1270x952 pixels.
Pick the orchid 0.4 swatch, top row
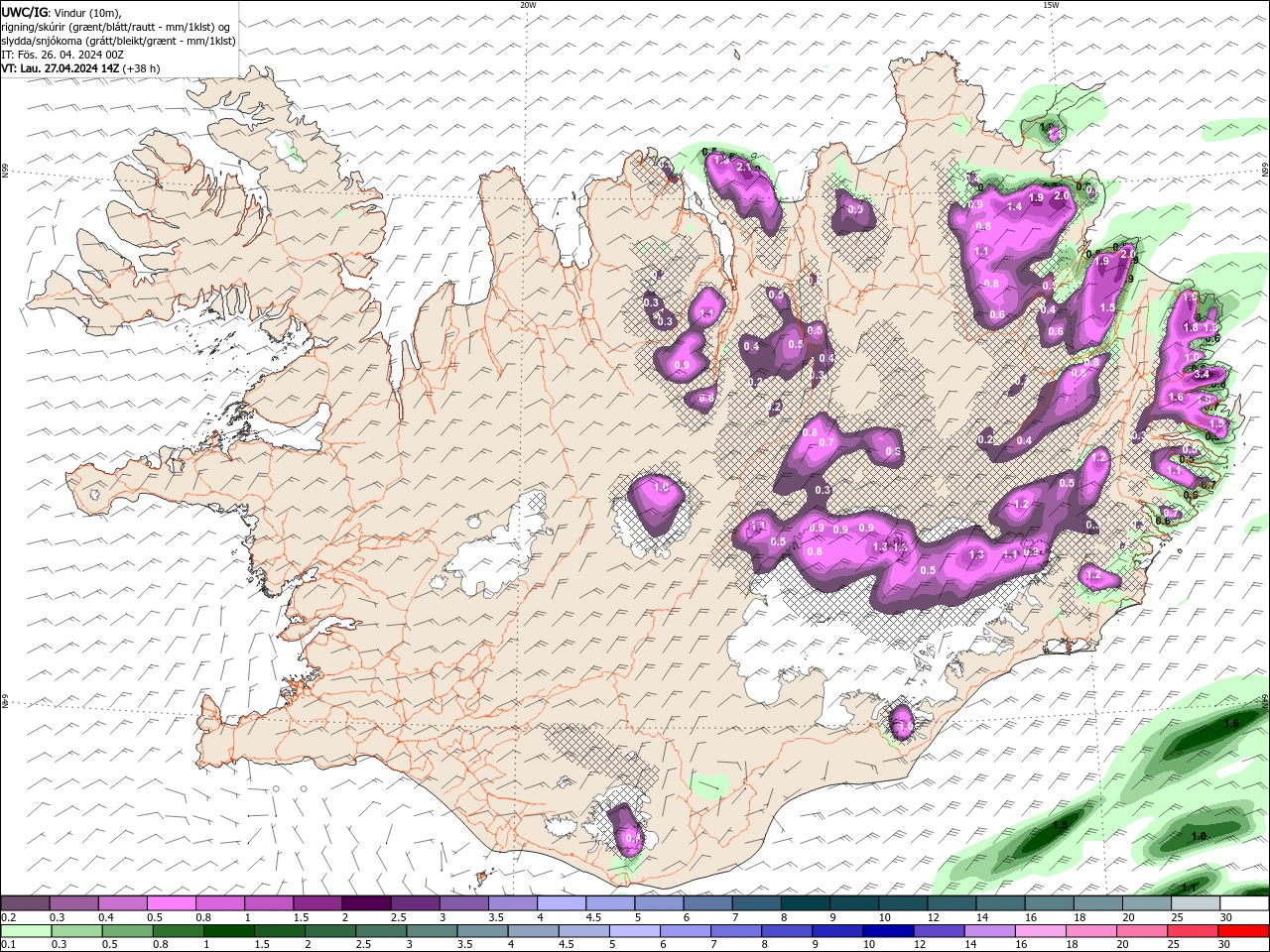tap(122, 903)
